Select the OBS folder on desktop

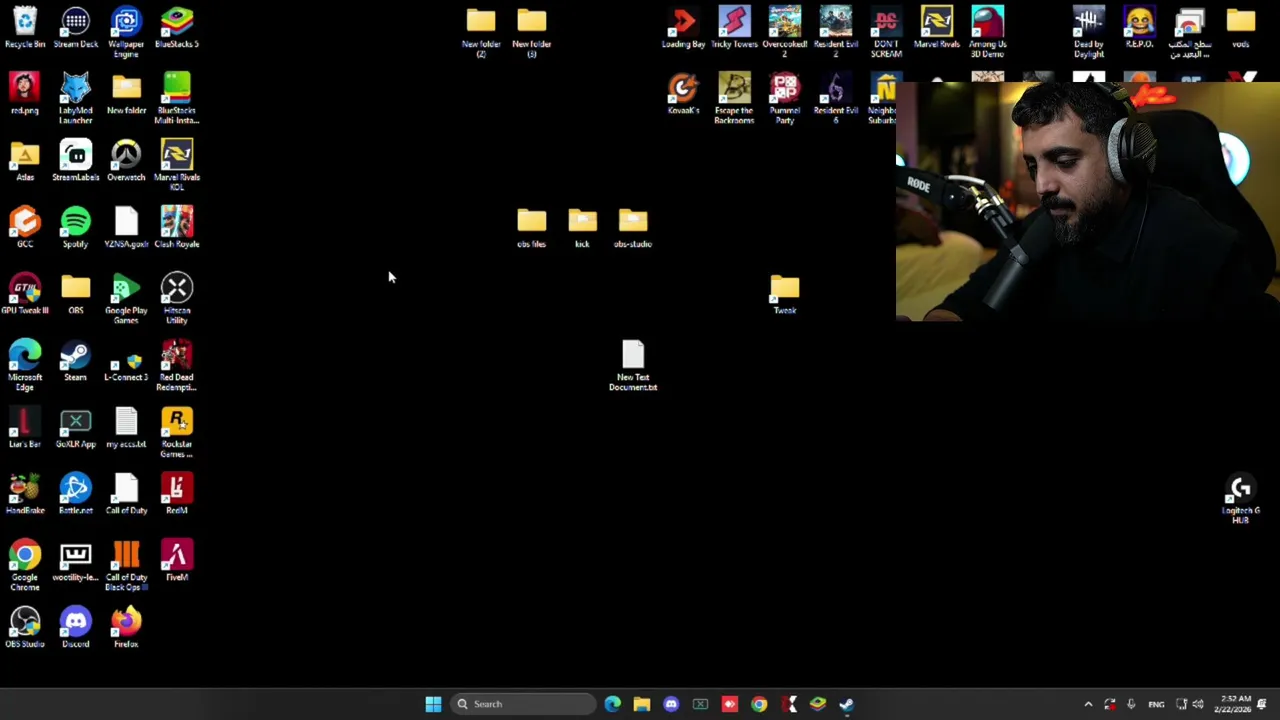click(x=76, y=294)
